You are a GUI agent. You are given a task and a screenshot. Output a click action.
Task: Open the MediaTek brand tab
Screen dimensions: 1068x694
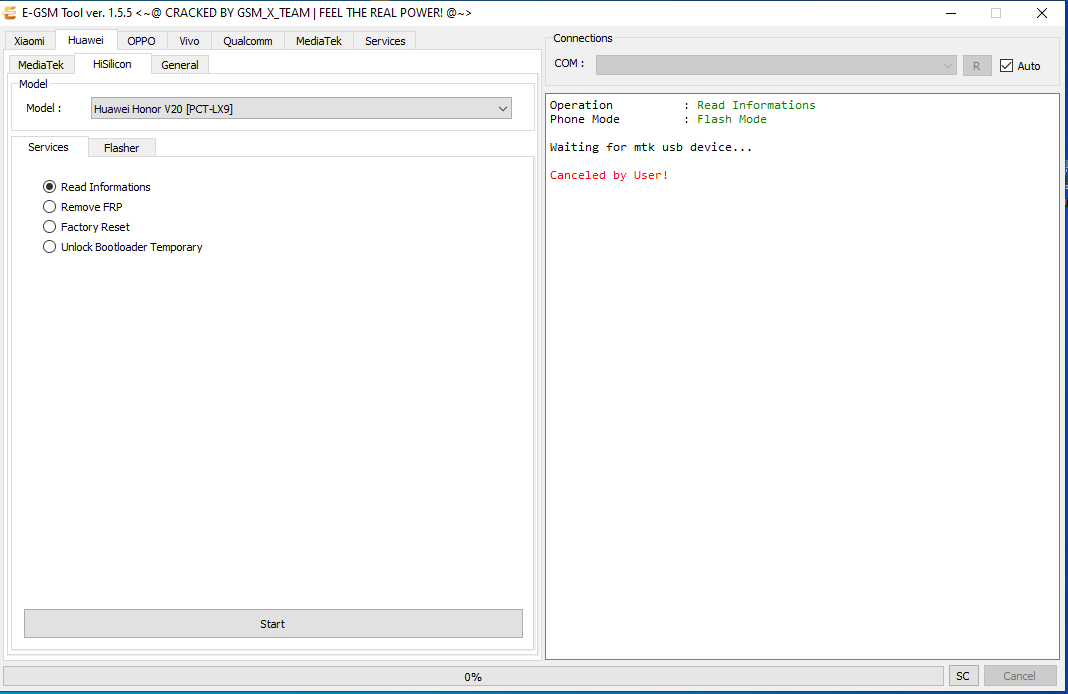point(318,40)
